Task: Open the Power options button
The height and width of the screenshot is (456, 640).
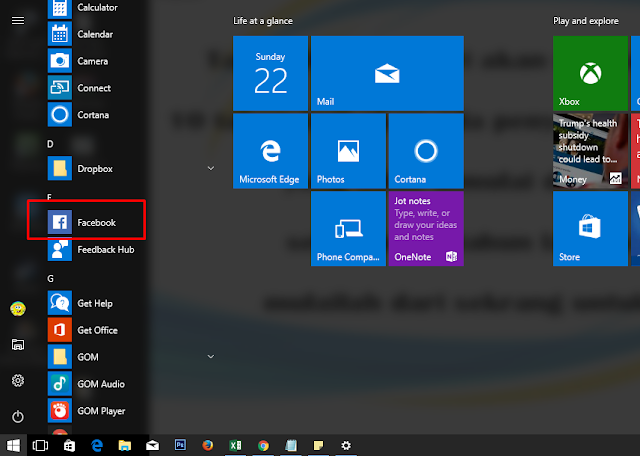Action: (18, 416)
